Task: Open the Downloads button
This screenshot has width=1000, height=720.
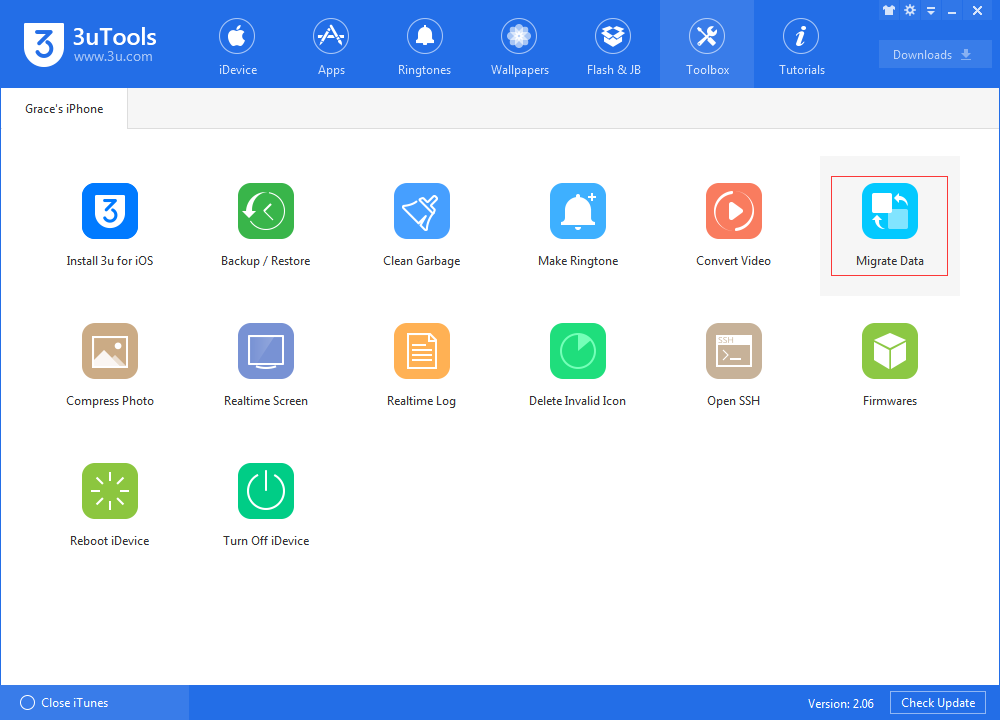Action: tap(934, 55)
